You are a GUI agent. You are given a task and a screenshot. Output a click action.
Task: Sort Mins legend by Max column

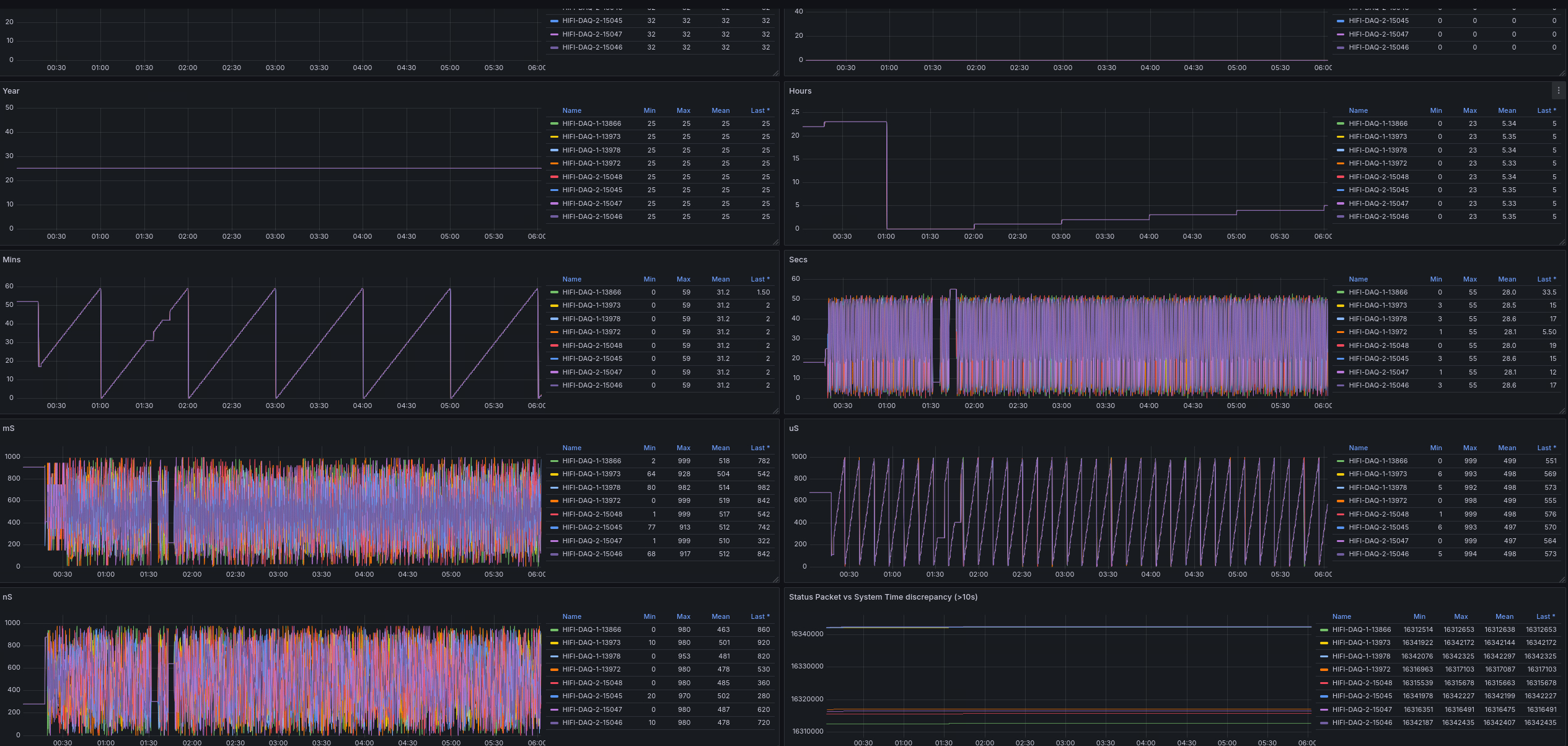(684, 279)
